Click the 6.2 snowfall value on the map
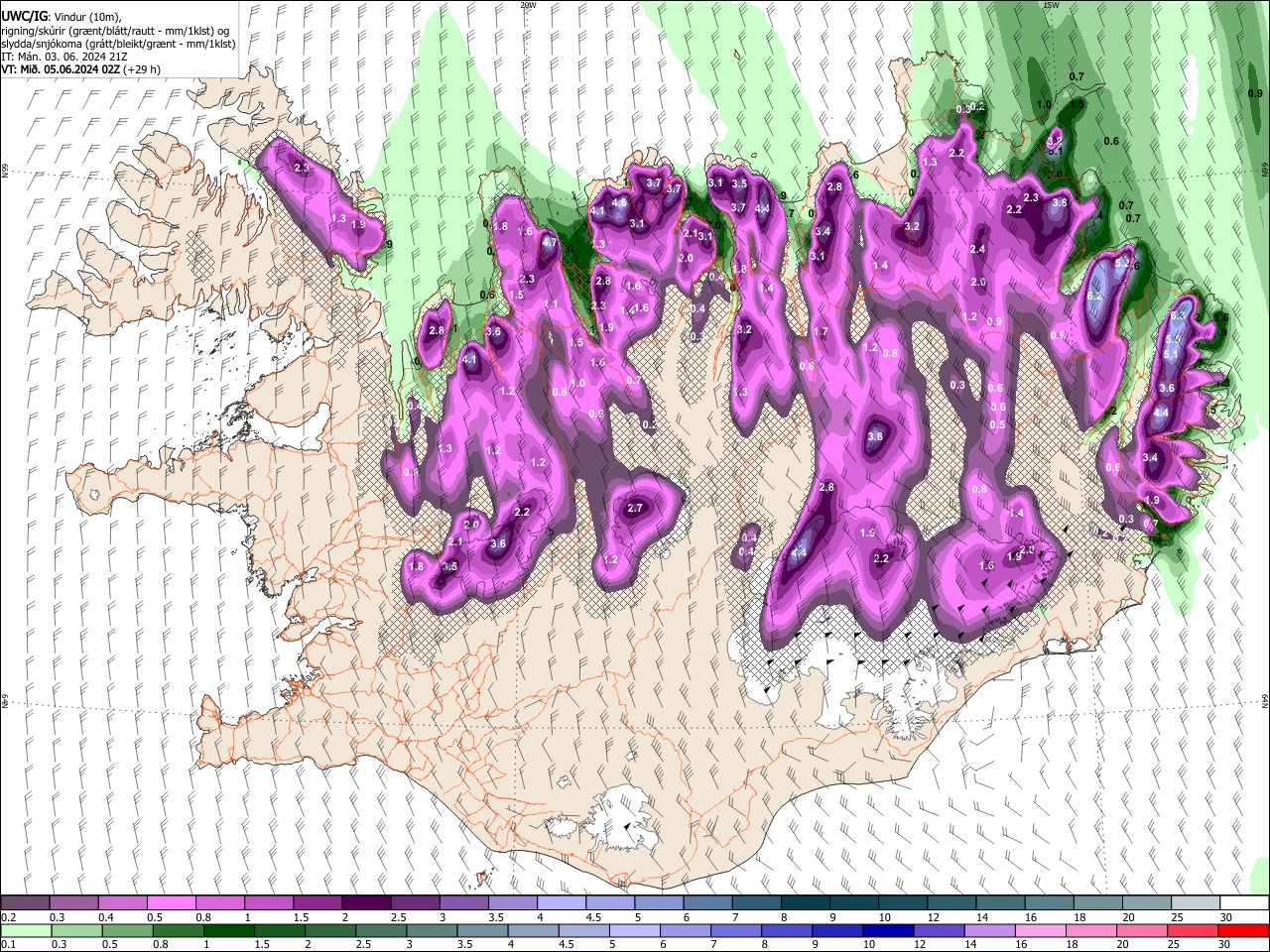Viewport: 1270px width, 952px height. (1095, 296)
